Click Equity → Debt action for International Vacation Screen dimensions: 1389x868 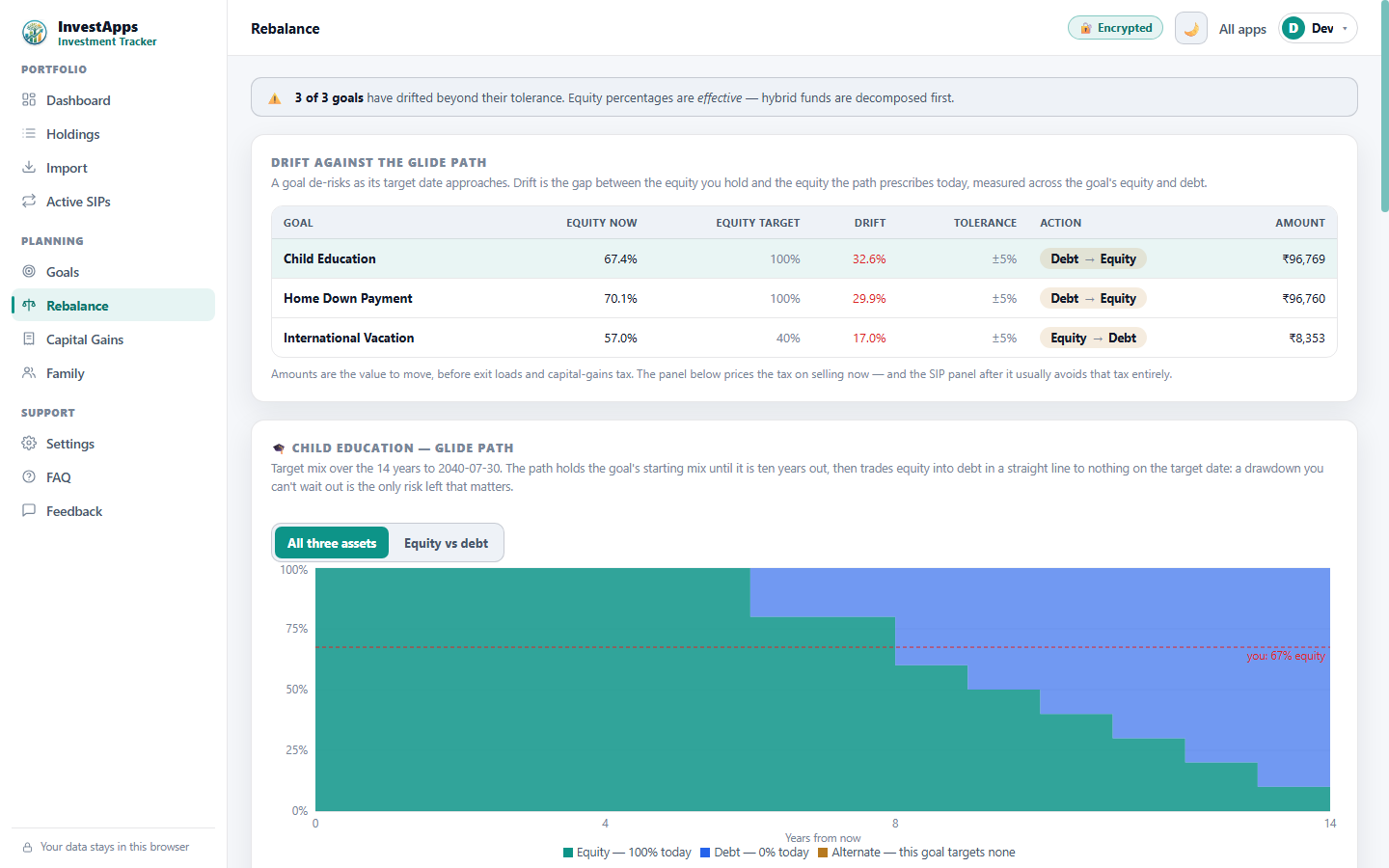(1093, 338)
